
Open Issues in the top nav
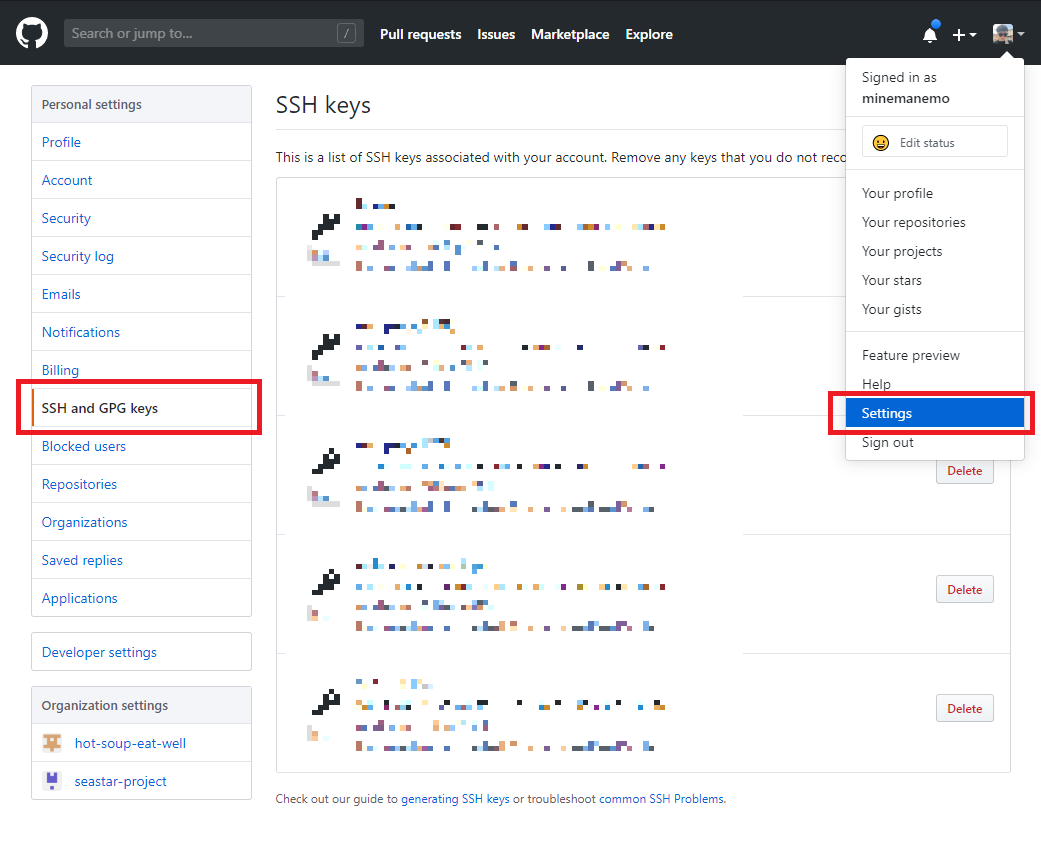(496, 35)
